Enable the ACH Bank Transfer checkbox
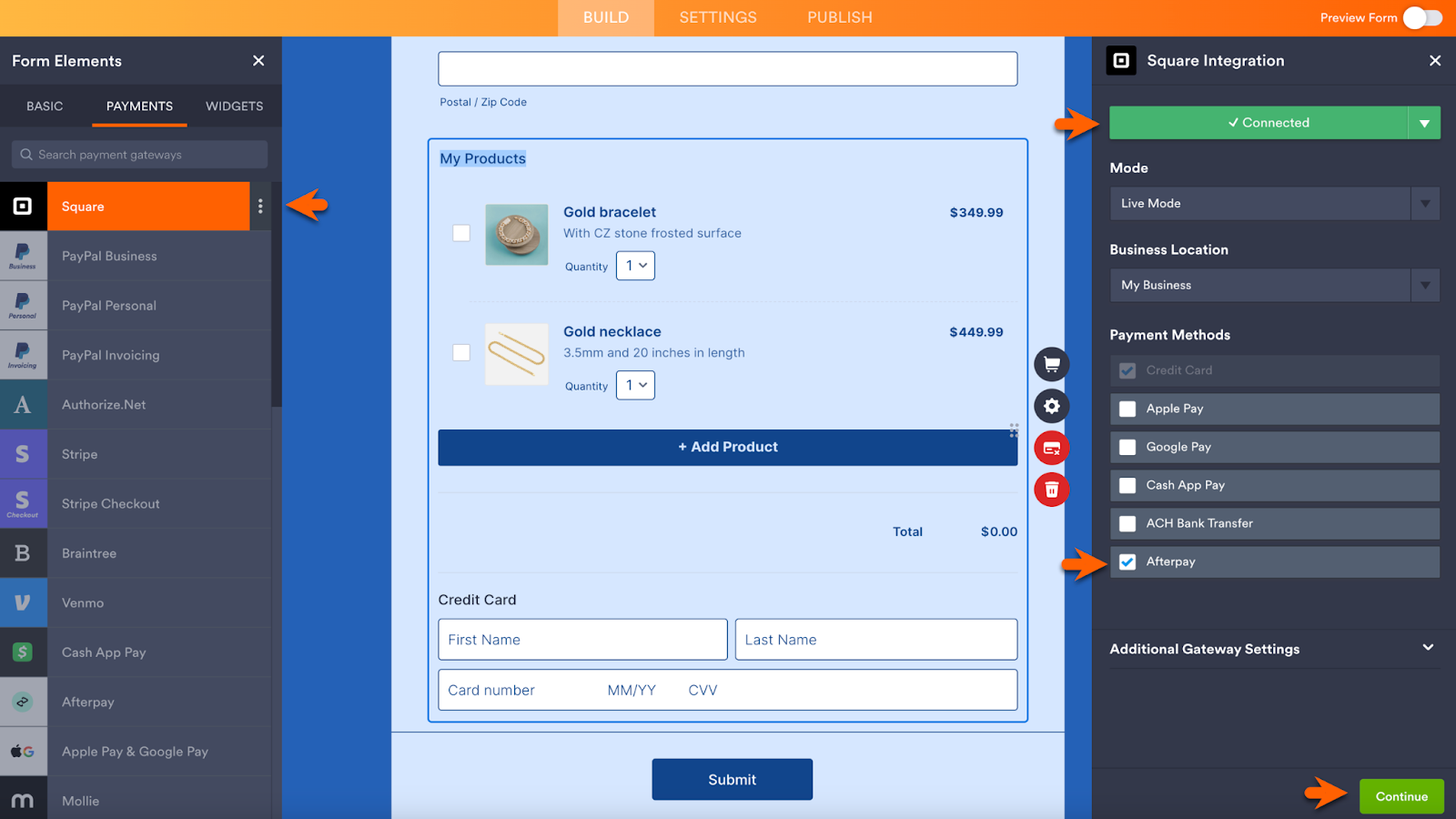Viewport: 1456px width, 819px height. 1127,523
